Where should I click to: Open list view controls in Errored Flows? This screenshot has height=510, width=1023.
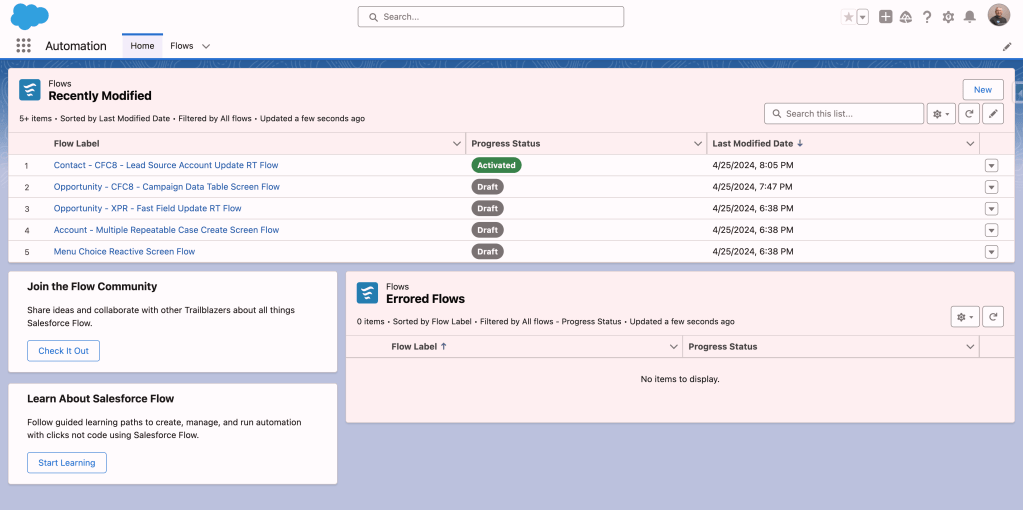[x=964, y=317]
